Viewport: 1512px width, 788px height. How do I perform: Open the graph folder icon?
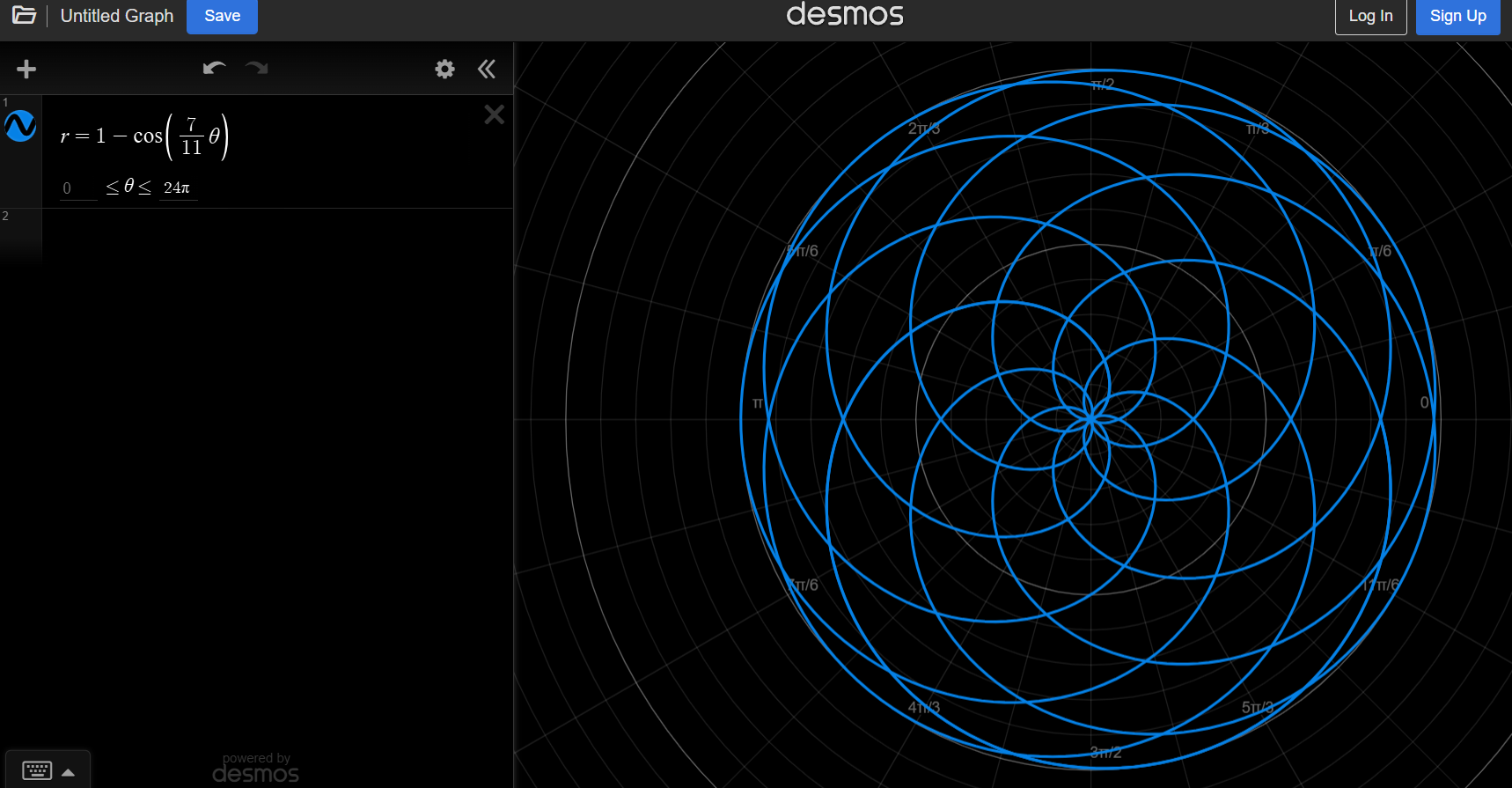(24, 15)
